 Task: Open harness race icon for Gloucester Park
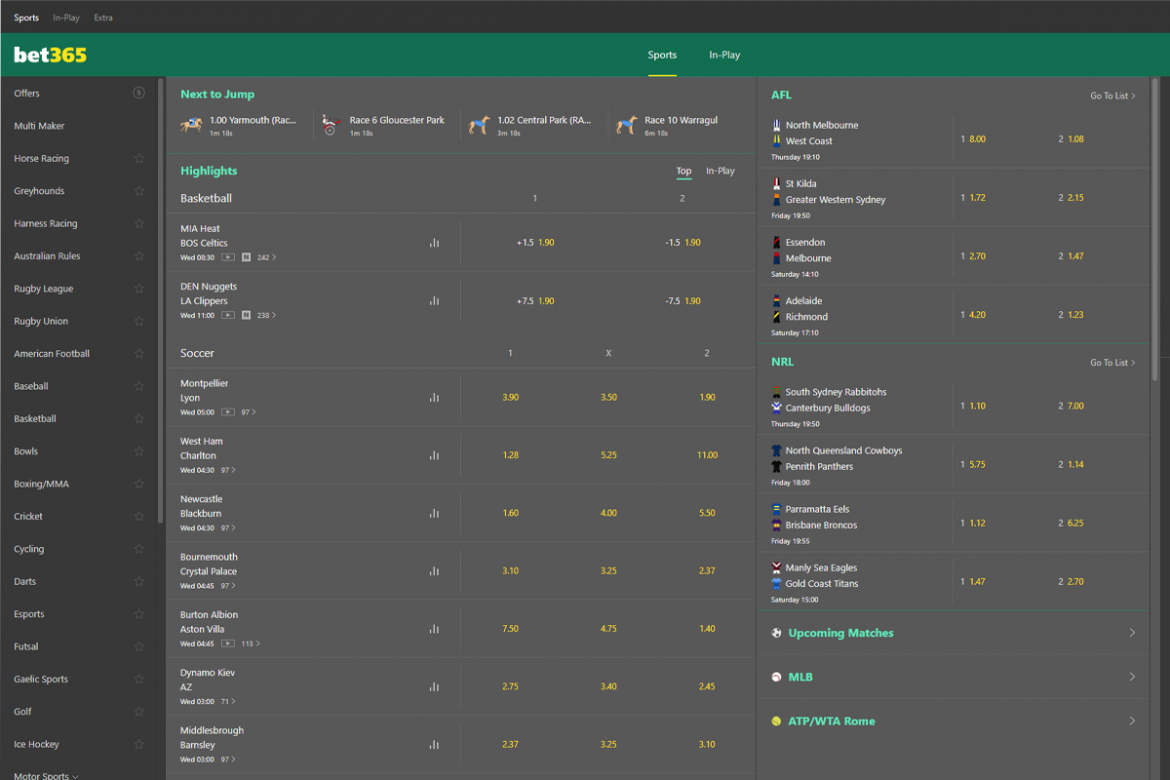point(330,125)
